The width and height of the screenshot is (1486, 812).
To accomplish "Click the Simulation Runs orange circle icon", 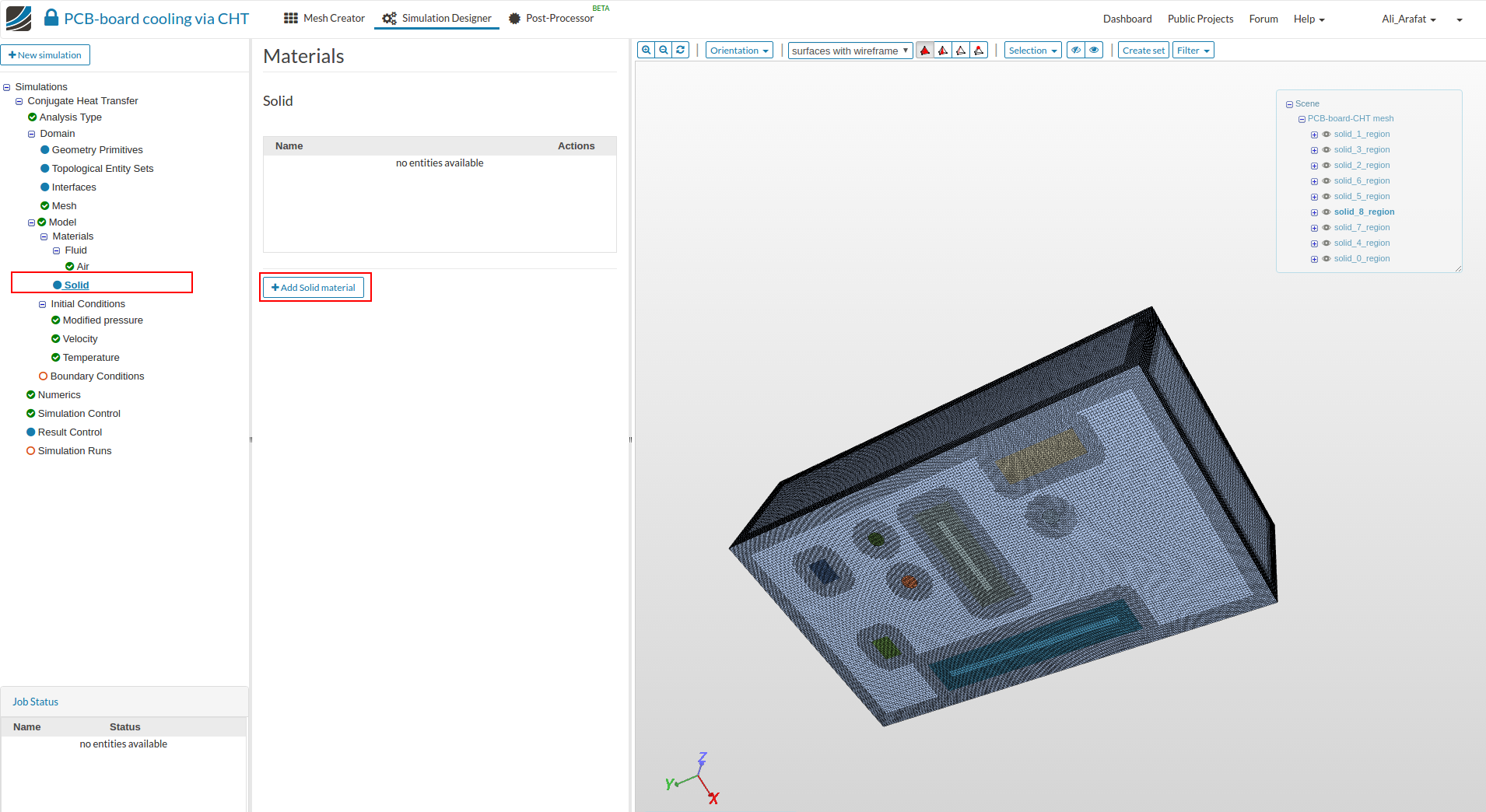I will [x=30, y=451].
